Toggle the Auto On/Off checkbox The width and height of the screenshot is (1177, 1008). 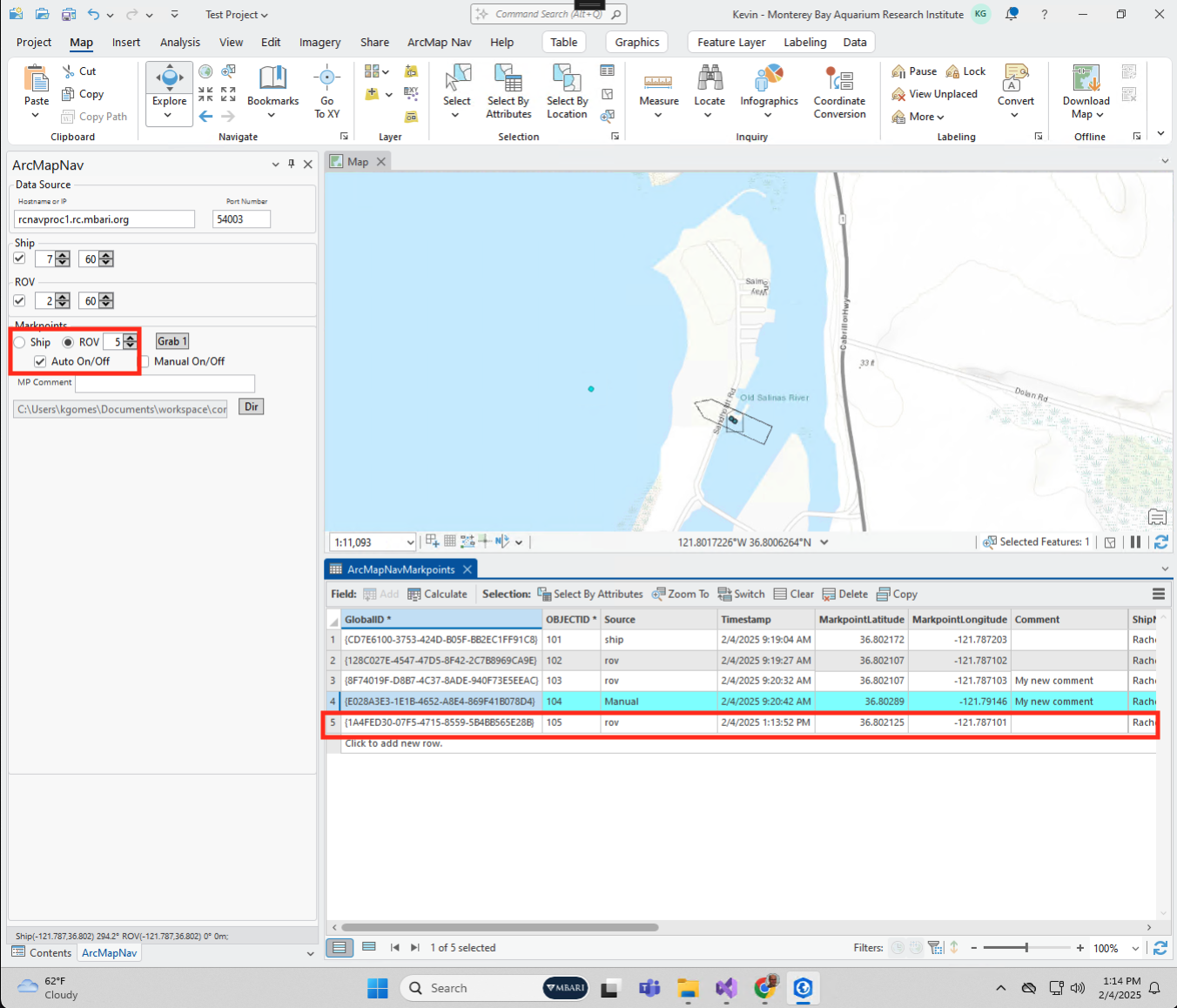[40, 361]
